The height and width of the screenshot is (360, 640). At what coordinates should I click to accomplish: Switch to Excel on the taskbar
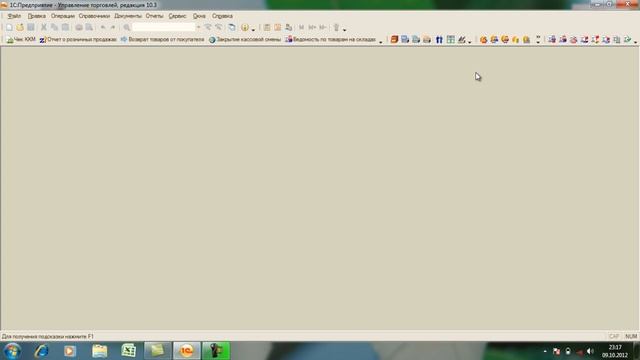pyautogui.click(x=129, y=351)
